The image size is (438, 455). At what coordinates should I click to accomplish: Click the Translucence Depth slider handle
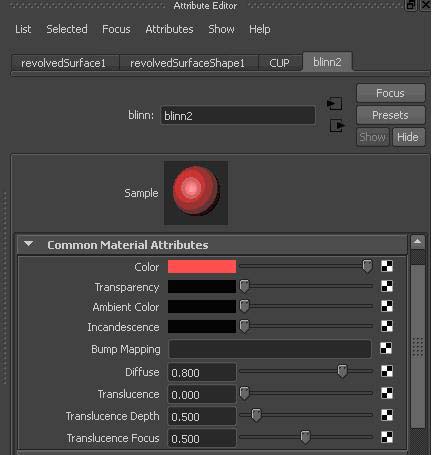[256, 415]
